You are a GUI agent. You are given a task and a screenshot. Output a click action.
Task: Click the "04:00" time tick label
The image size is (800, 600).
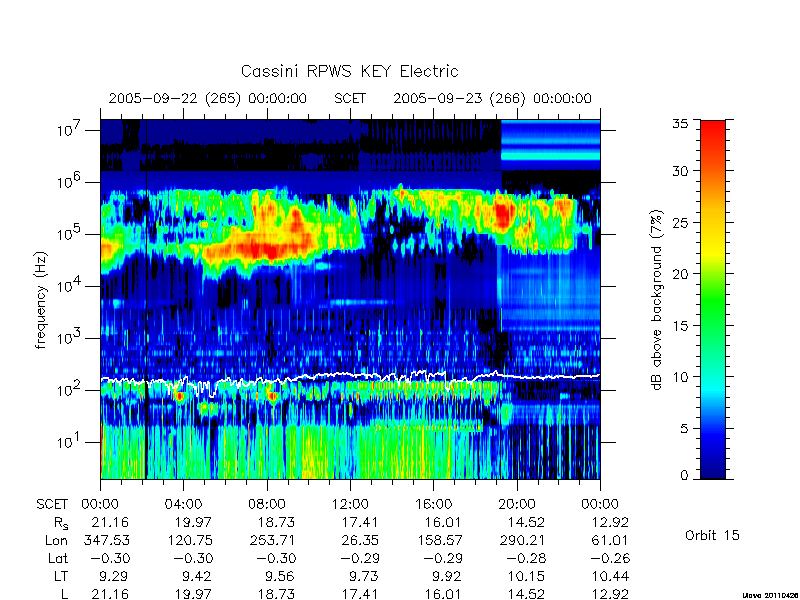click(183, 504)
